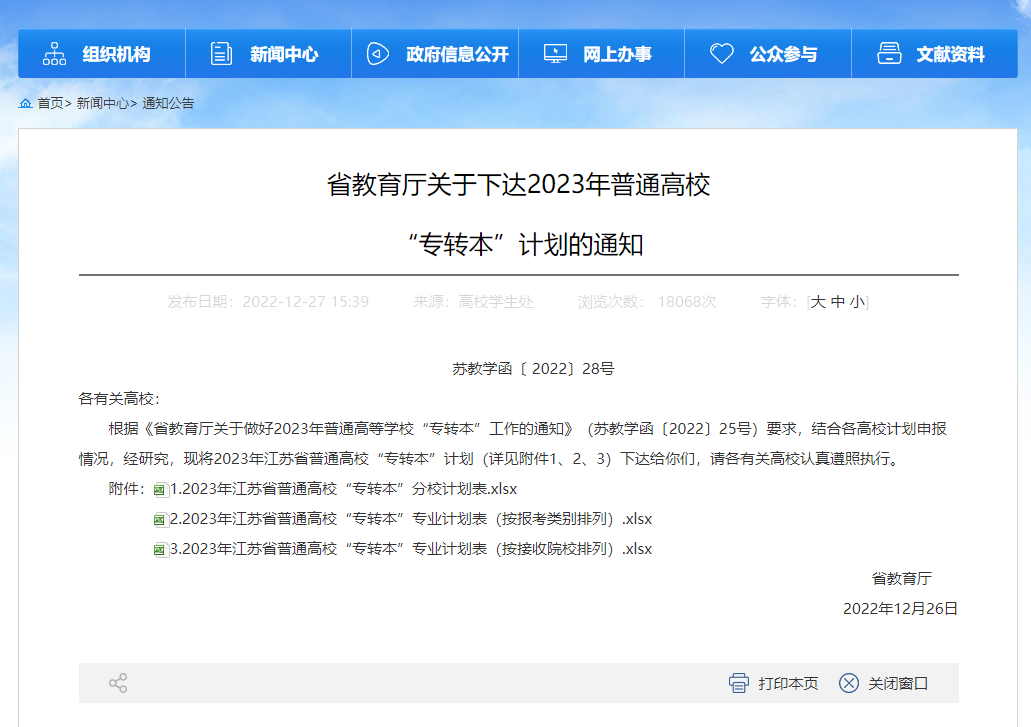Click the 文献资料 archive icon
Screen dimensions: 1031x727
tap(889, 54)
